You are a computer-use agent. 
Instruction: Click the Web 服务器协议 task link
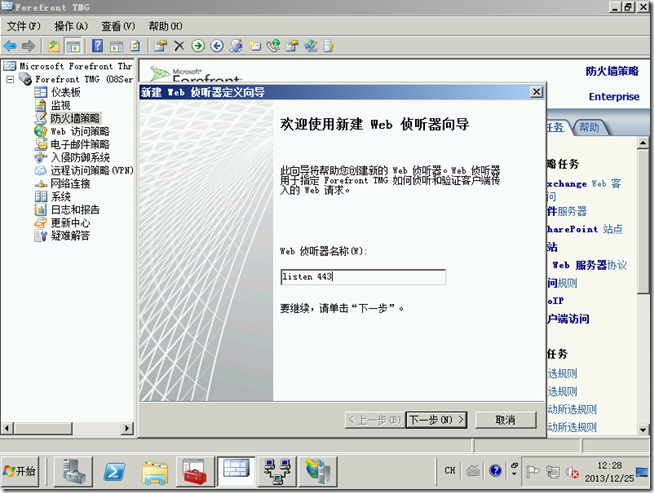pyautogui.click(x=589, y=265)
